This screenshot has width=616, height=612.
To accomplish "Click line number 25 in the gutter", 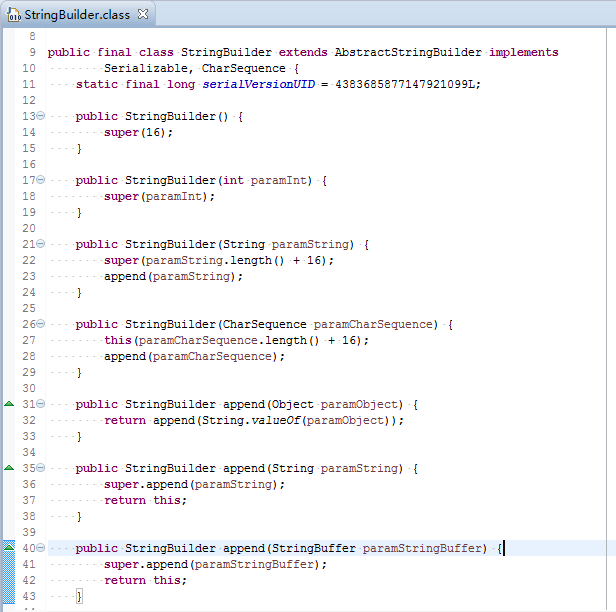I will 29,308.
